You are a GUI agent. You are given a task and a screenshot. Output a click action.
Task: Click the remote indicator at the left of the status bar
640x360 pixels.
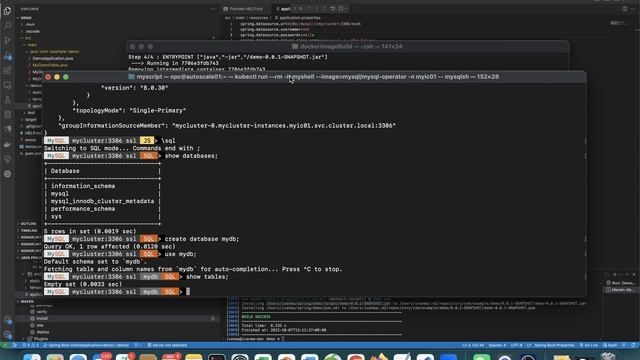pyautogui.click(x=5, y=345)
